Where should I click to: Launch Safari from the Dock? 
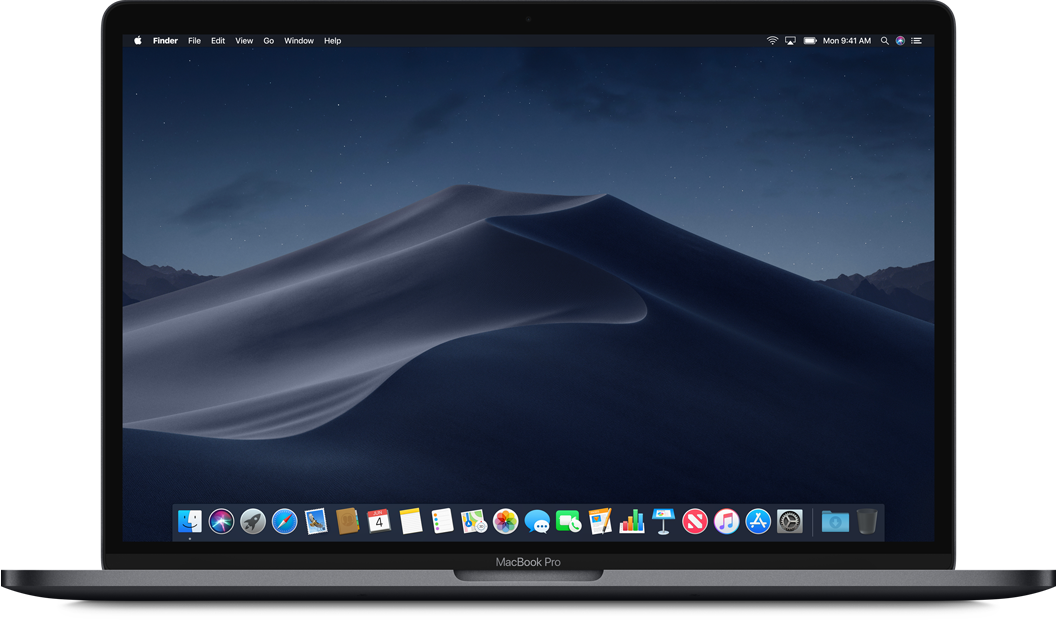[285, 521]
